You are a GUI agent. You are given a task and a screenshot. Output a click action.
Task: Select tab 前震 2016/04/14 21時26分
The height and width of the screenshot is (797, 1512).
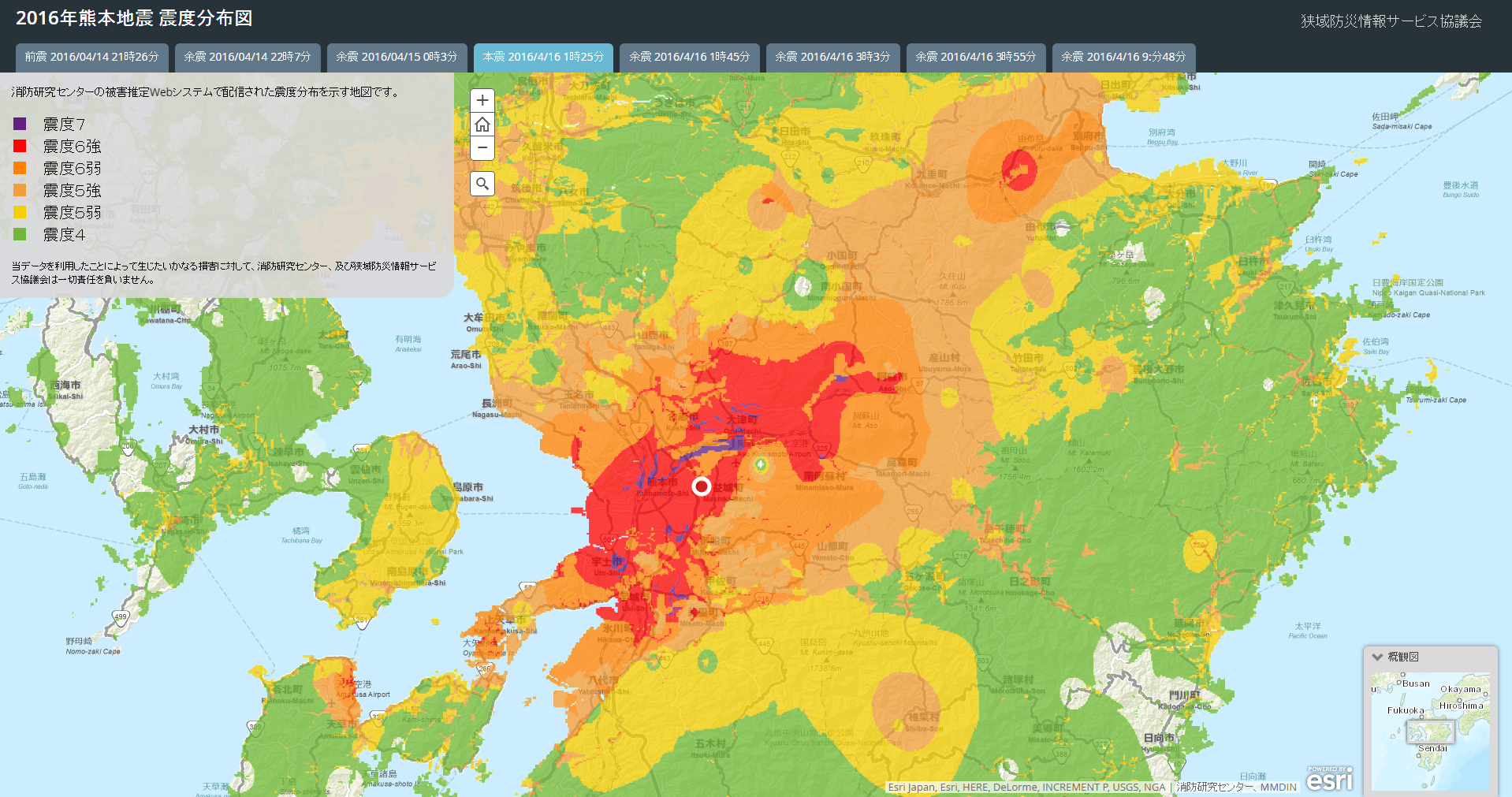(91, 58)
